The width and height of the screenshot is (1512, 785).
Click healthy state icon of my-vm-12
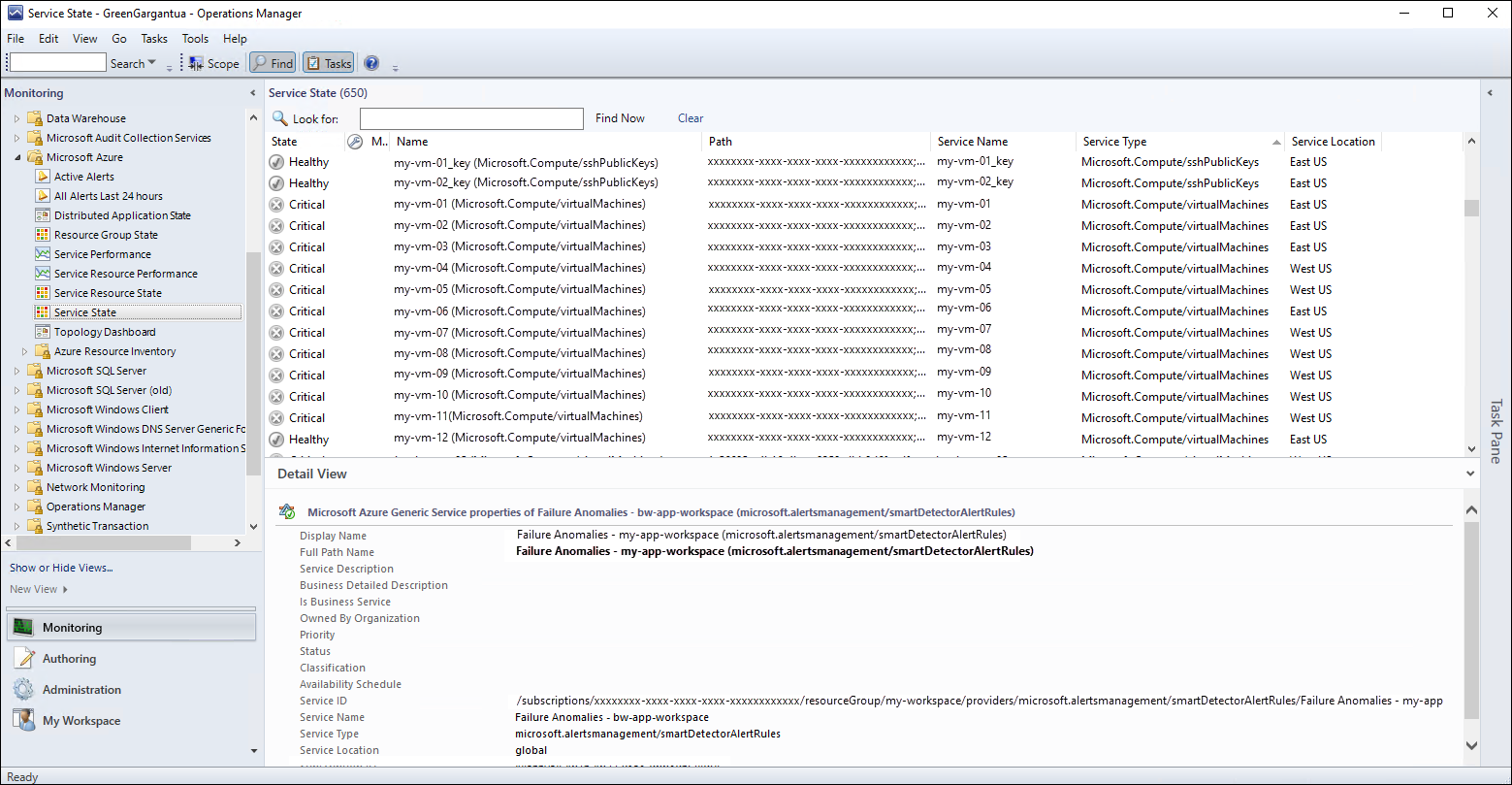point(276,440)
